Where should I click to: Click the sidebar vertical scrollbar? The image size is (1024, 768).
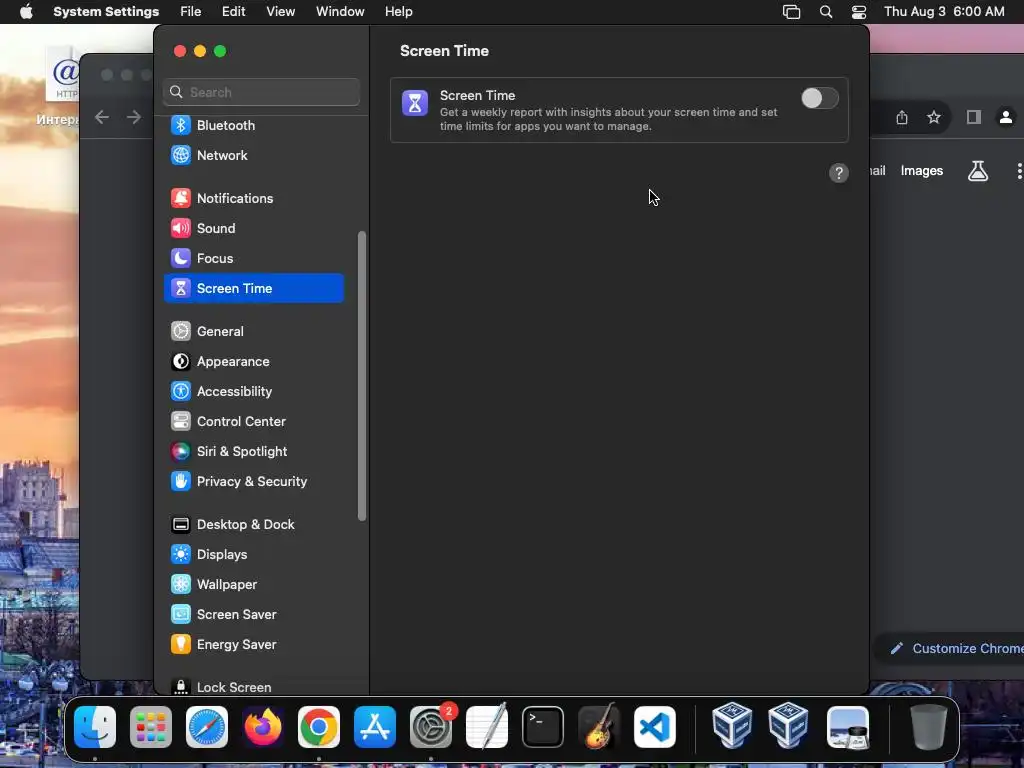coord(362,376)
